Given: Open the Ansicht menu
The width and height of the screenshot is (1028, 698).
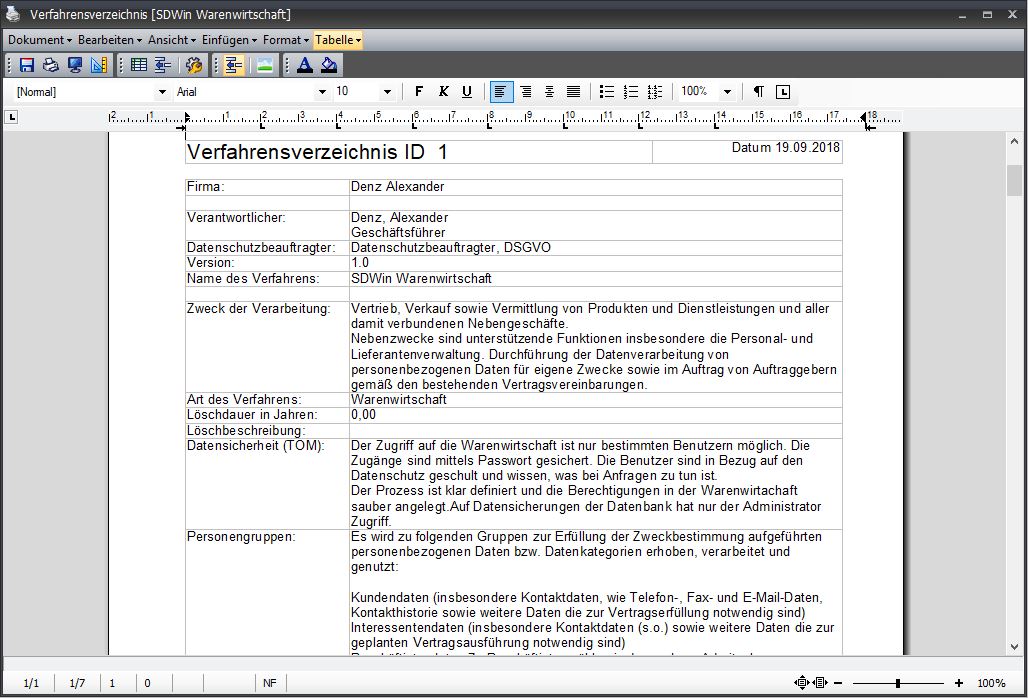Looking at the screenshot, I should point(172,40).
